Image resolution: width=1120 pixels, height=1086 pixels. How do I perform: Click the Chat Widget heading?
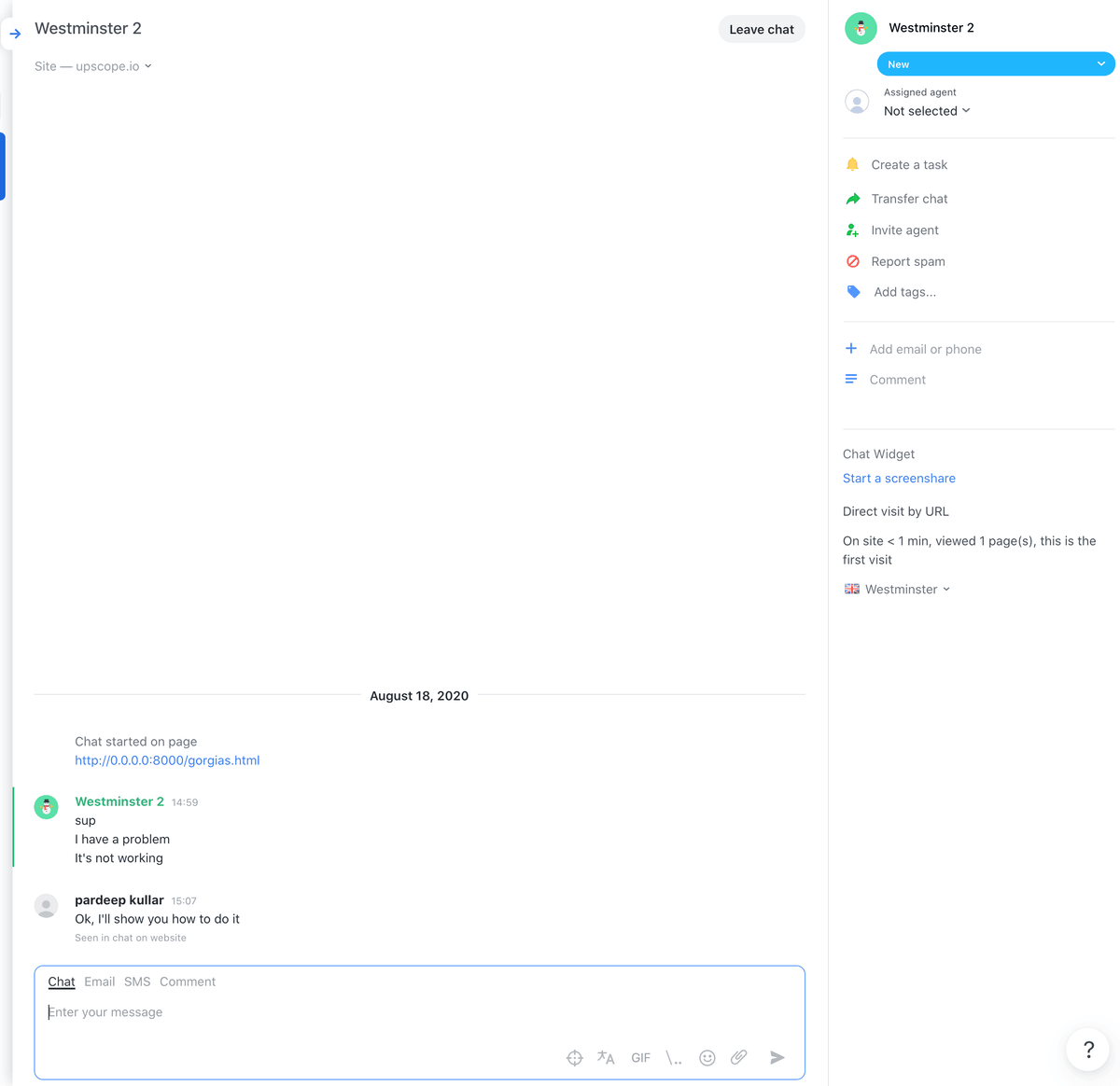pyautogui.click(x=878, y=453)
